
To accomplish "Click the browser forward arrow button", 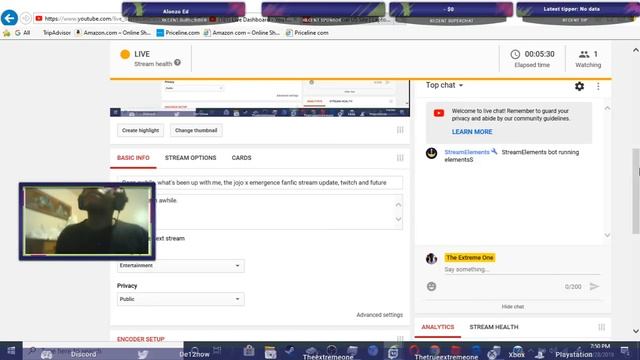I will pos(26,18).
